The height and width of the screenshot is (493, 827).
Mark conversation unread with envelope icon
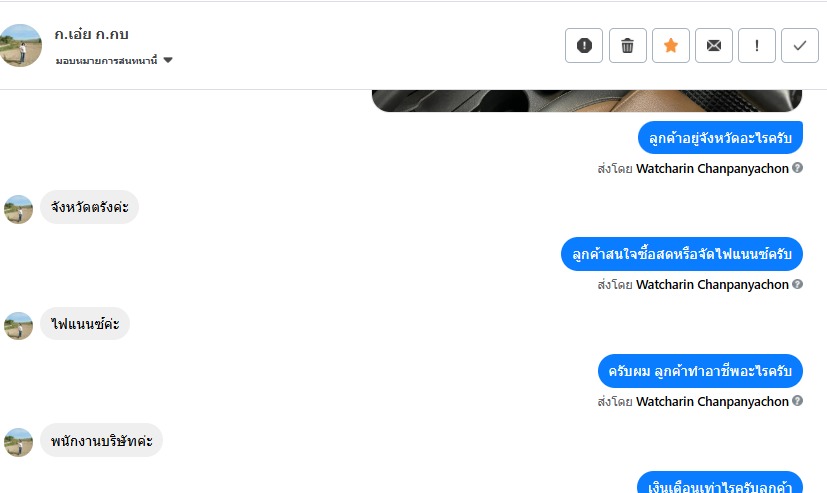click(x=714, y=45)
